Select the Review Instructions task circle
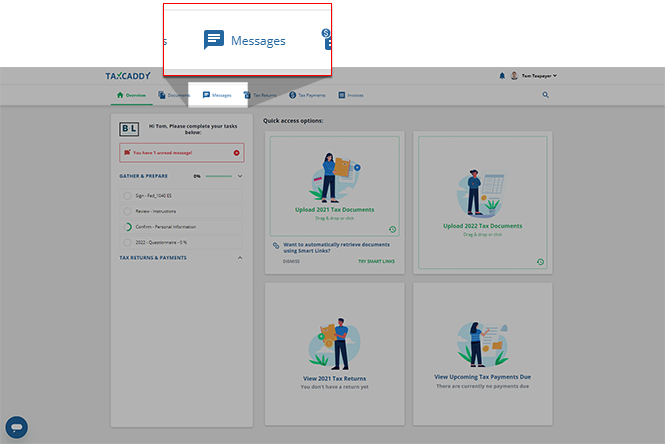Screen dimensions: 665x444 click(127, 212)
